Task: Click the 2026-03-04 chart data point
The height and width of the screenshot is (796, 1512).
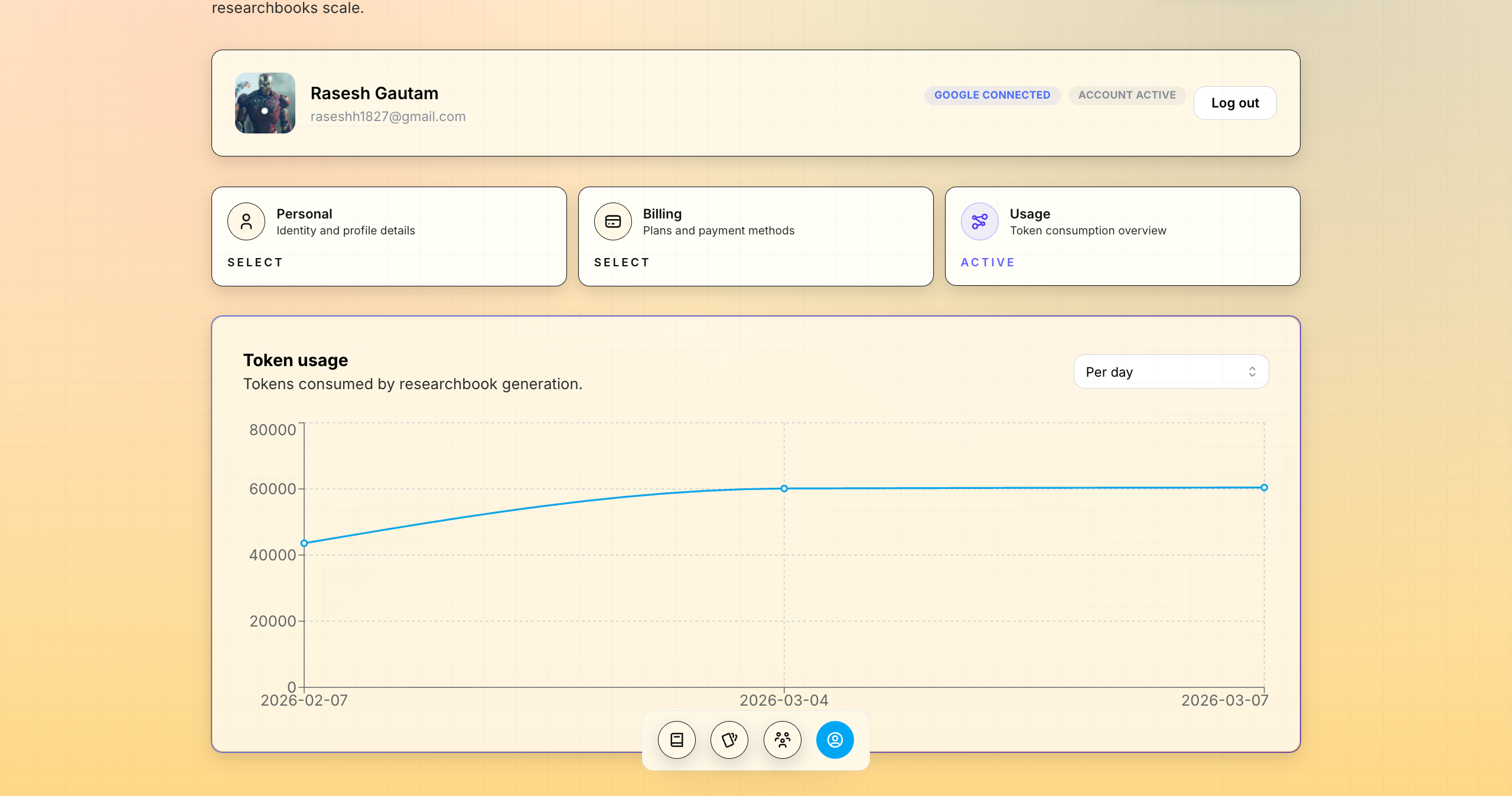Action: [x=784, y=488]
